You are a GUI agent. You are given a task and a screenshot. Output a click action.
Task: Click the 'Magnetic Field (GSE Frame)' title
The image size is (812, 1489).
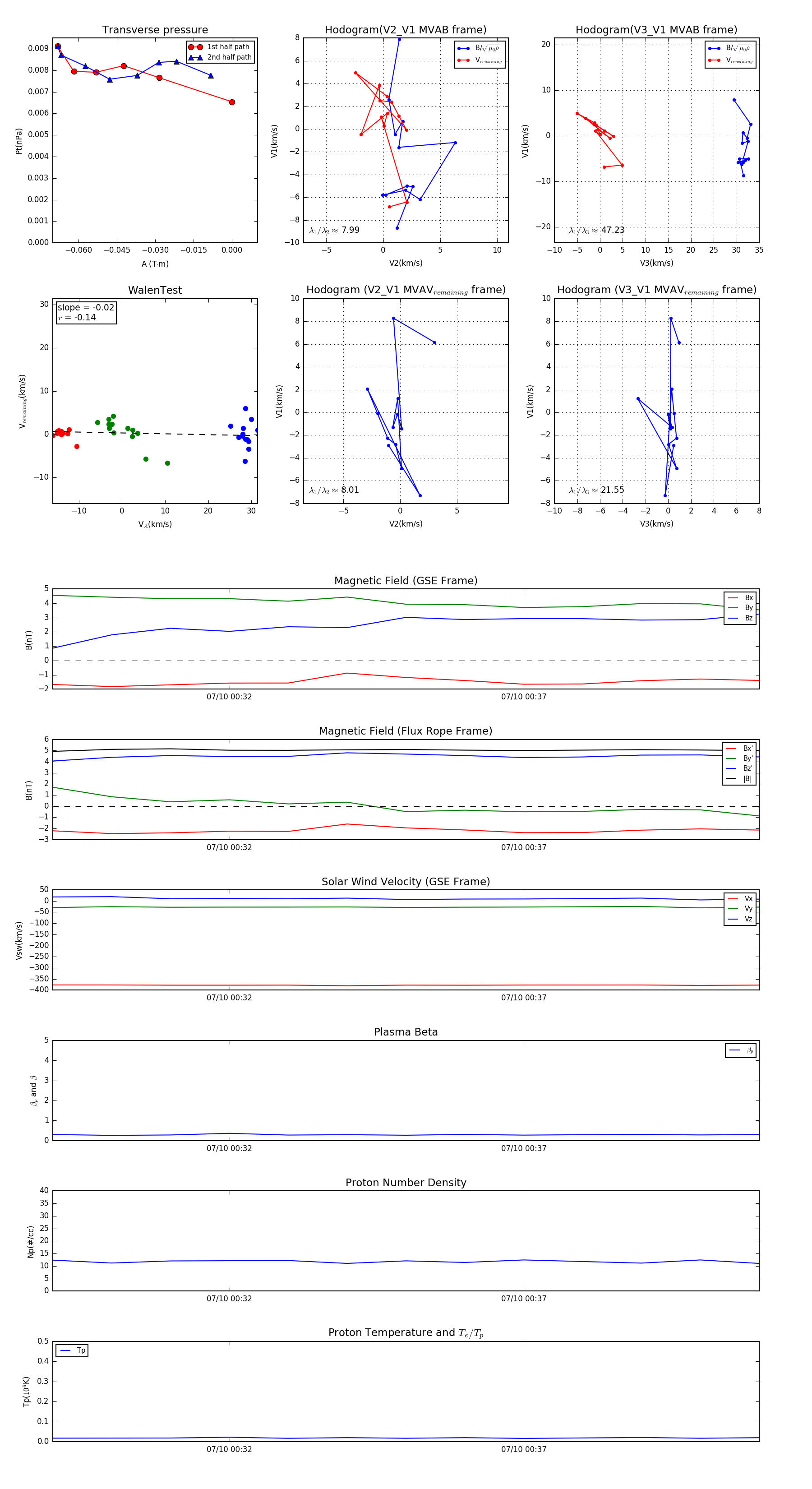(406, 581)
